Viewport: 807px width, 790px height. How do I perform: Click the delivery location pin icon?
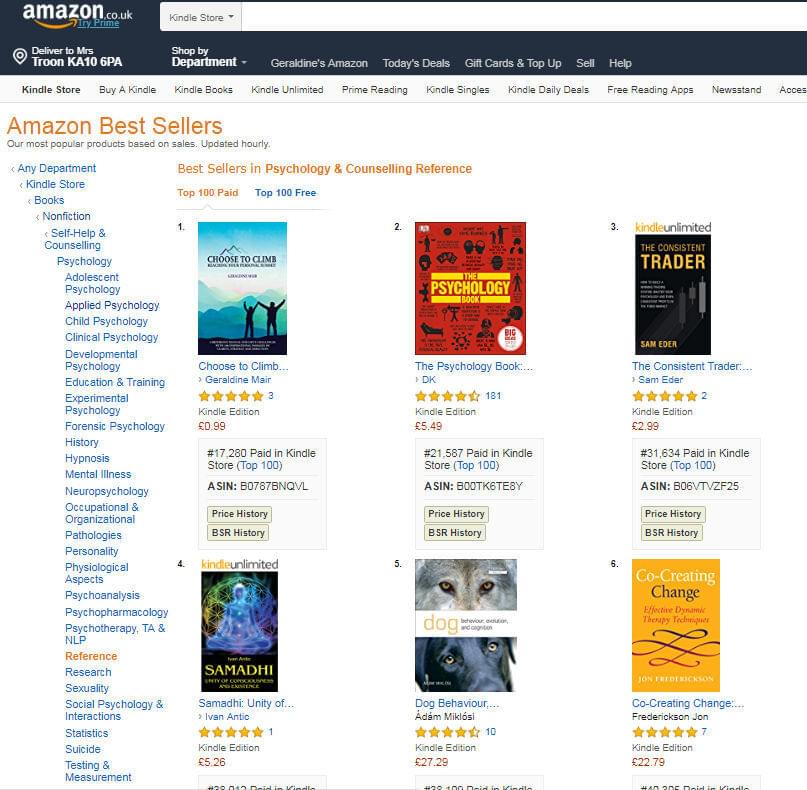coord(20,56)
